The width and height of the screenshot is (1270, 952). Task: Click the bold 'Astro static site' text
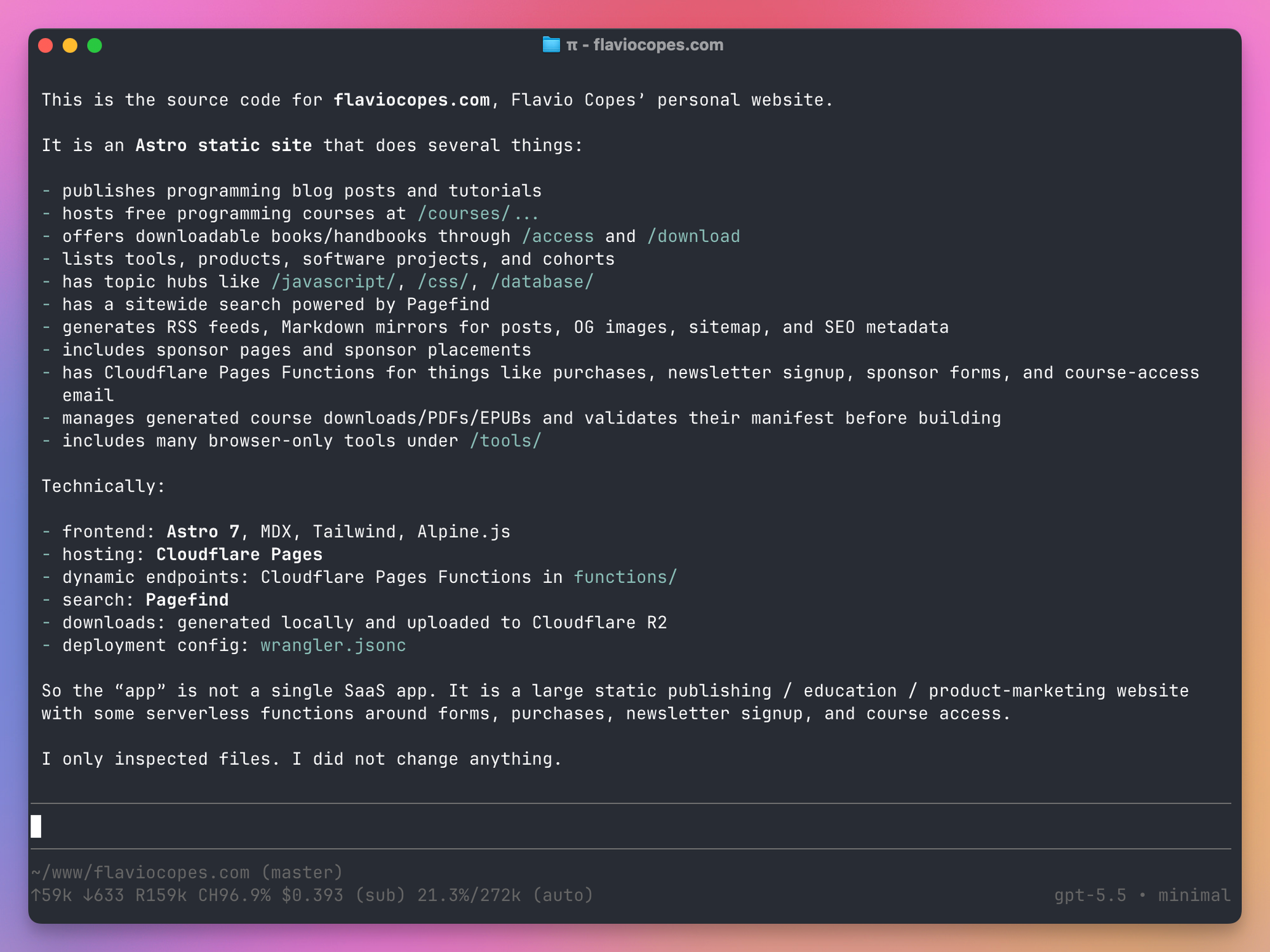click(224, 145)
